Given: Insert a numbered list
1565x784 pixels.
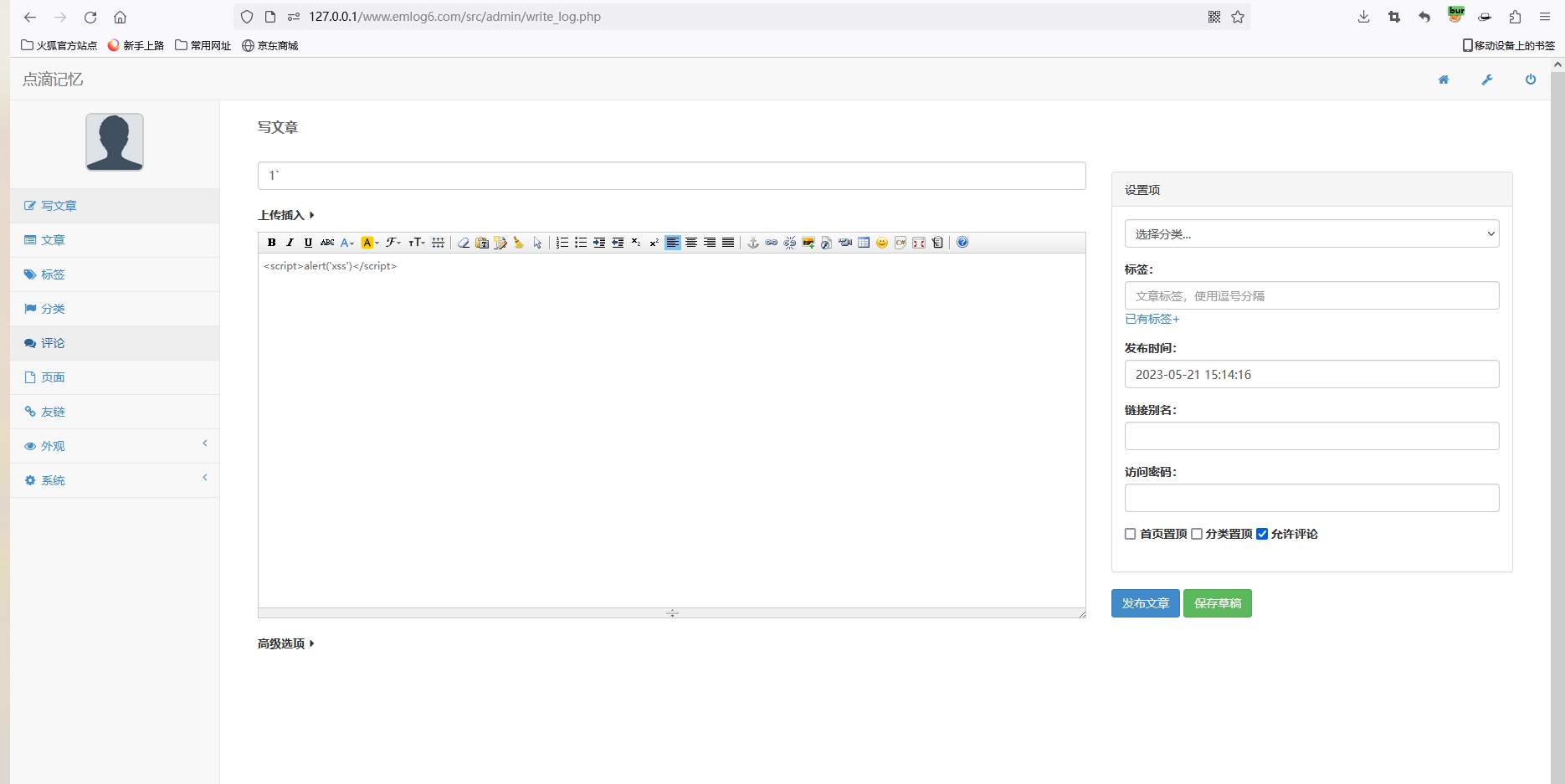Looking at the screenshot, I should point(562,243).
